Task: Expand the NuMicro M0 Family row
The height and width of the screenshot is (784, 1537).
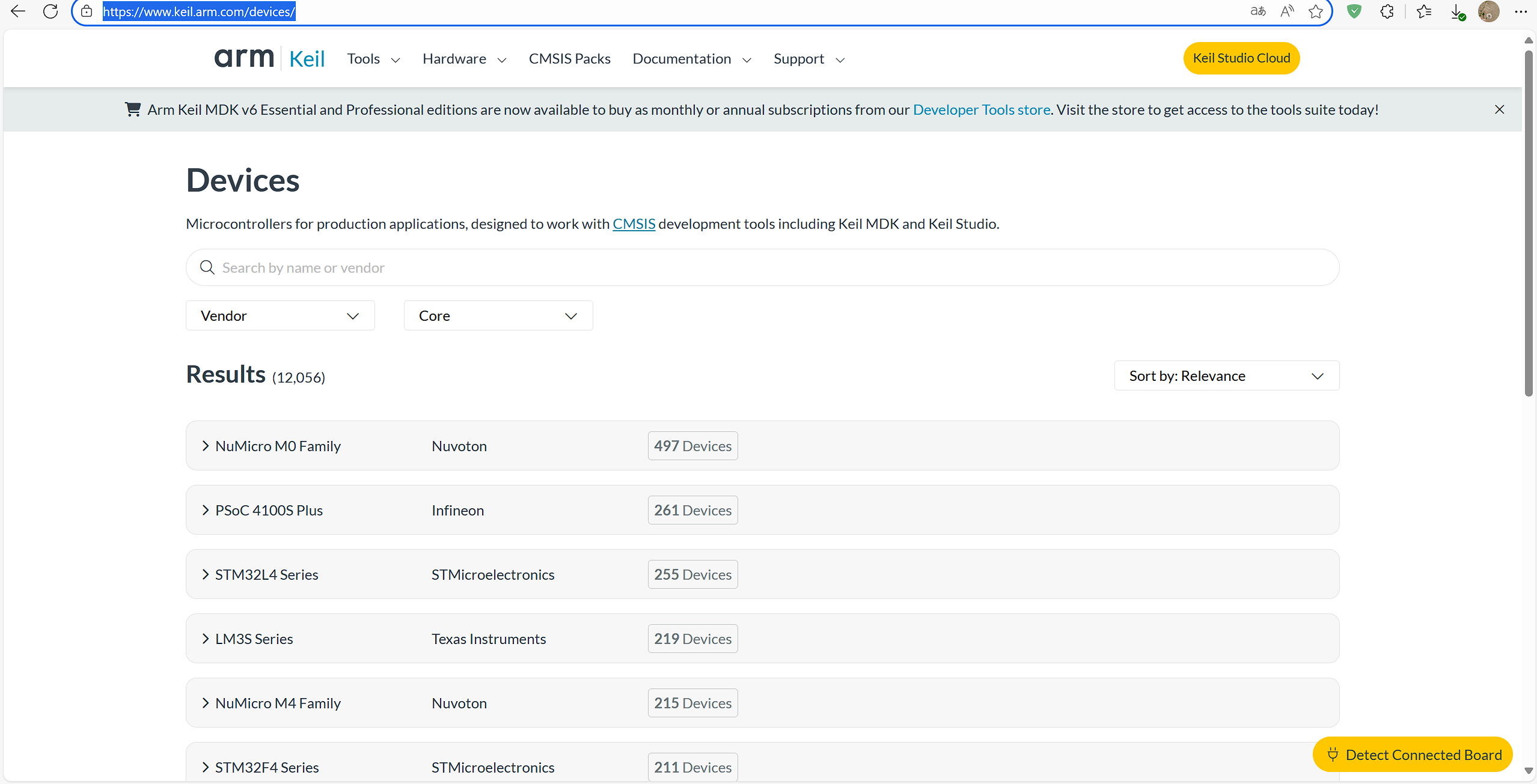Action: (x=762, y=446)
